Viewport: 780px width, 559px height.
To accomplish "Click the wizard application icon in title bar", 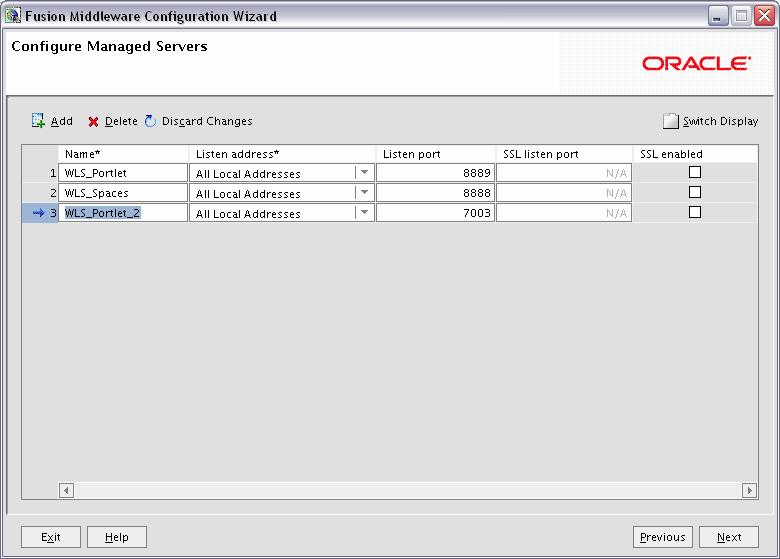I will pyautogui.click(x=13, y=15).
